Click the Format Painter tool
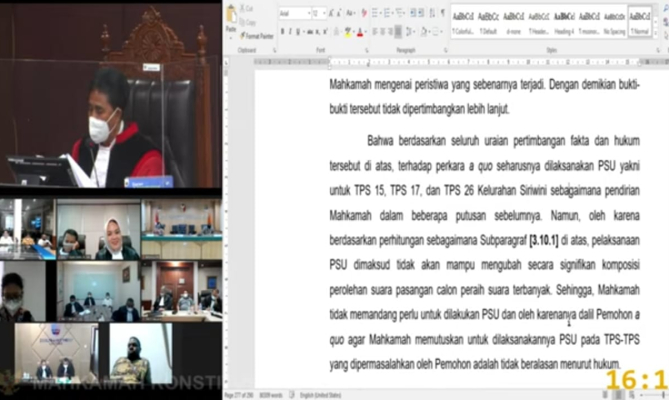 click(x=257, y=35)
